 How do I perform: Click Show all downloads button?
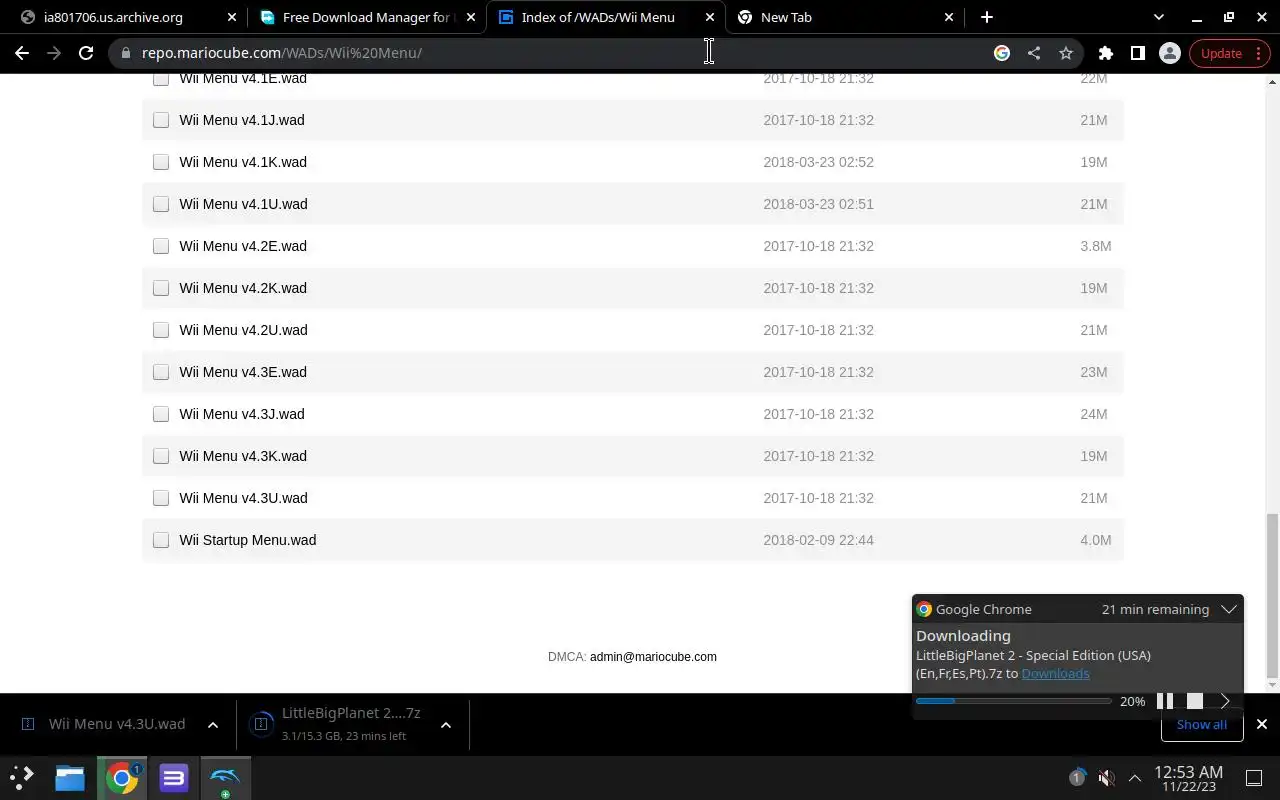click(1202, 724)
